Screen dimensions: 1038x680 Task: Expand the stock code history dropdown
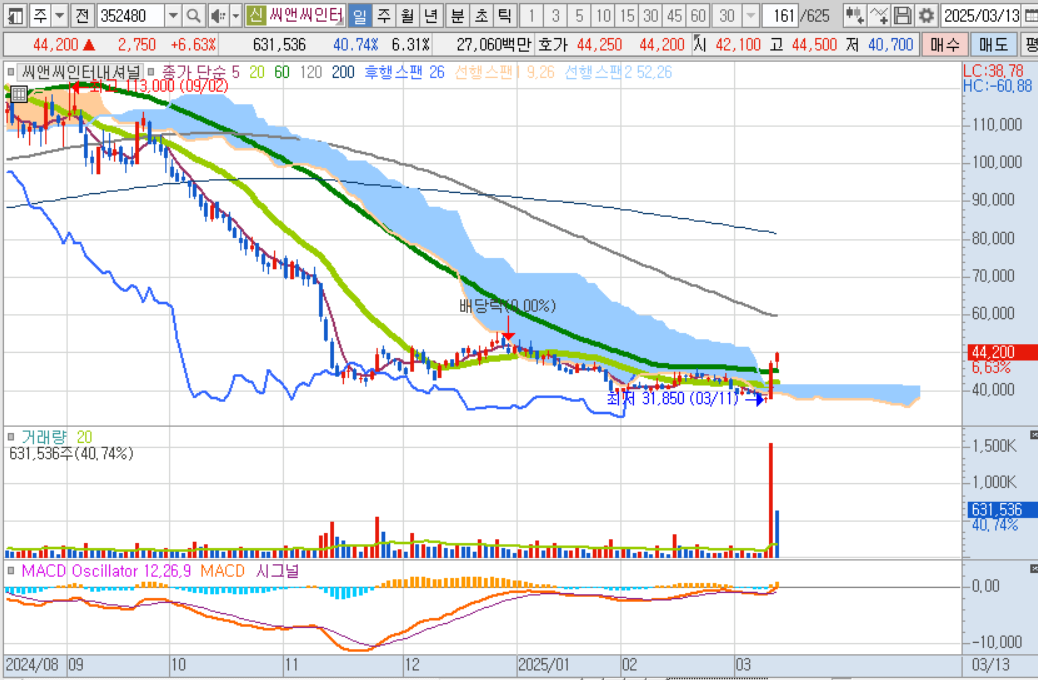tap(173, 15)
